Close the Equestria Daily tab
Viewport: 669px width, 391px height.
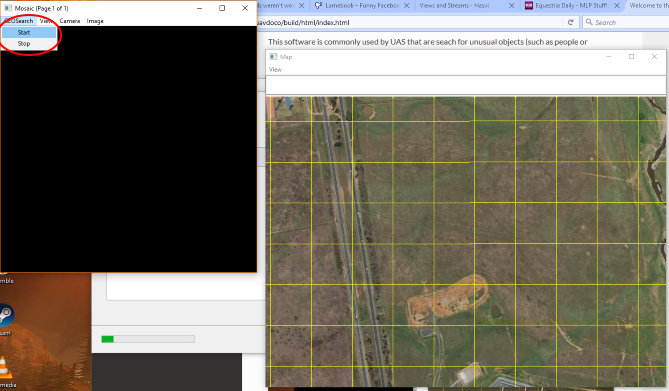[617, 6]
